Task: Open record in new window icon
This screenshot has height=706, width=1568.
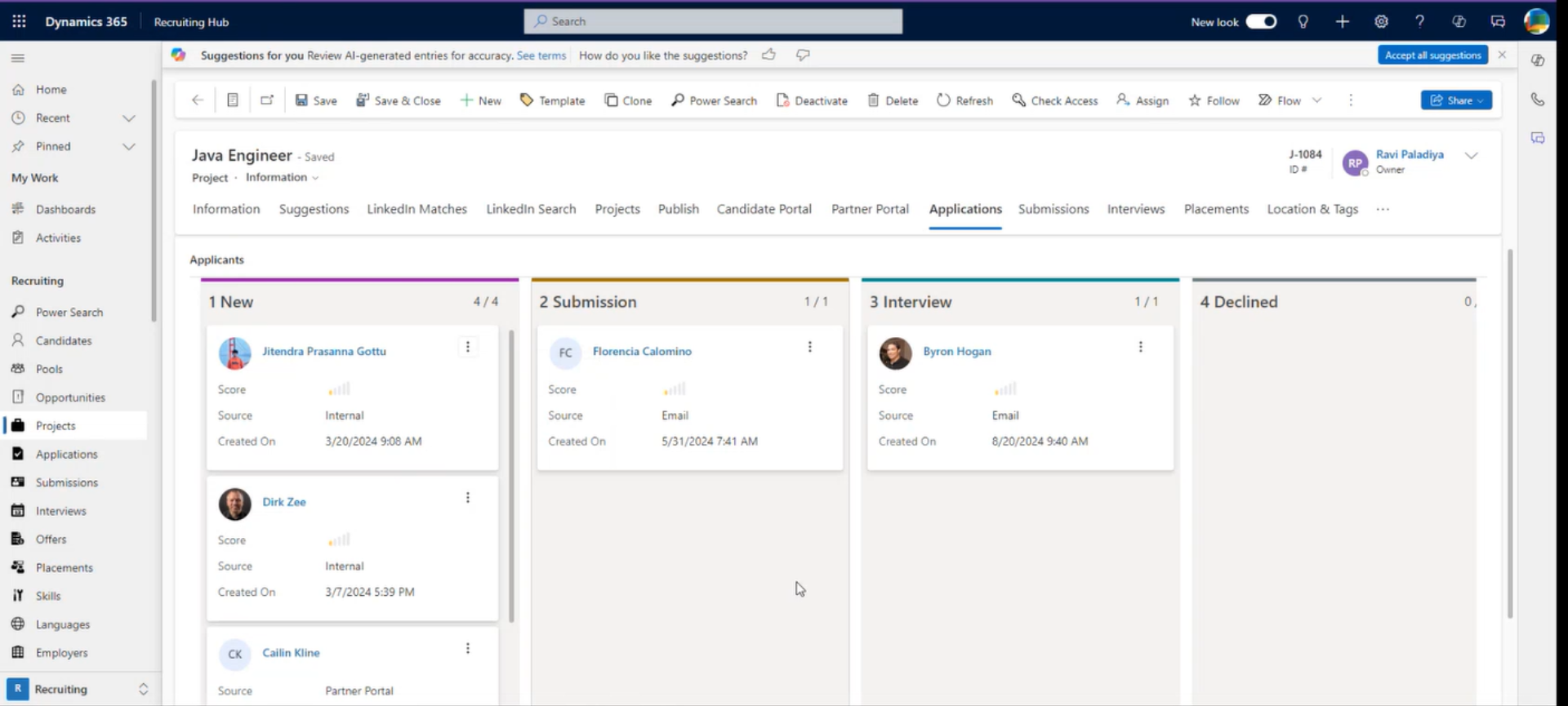Action: pos(267,100)
